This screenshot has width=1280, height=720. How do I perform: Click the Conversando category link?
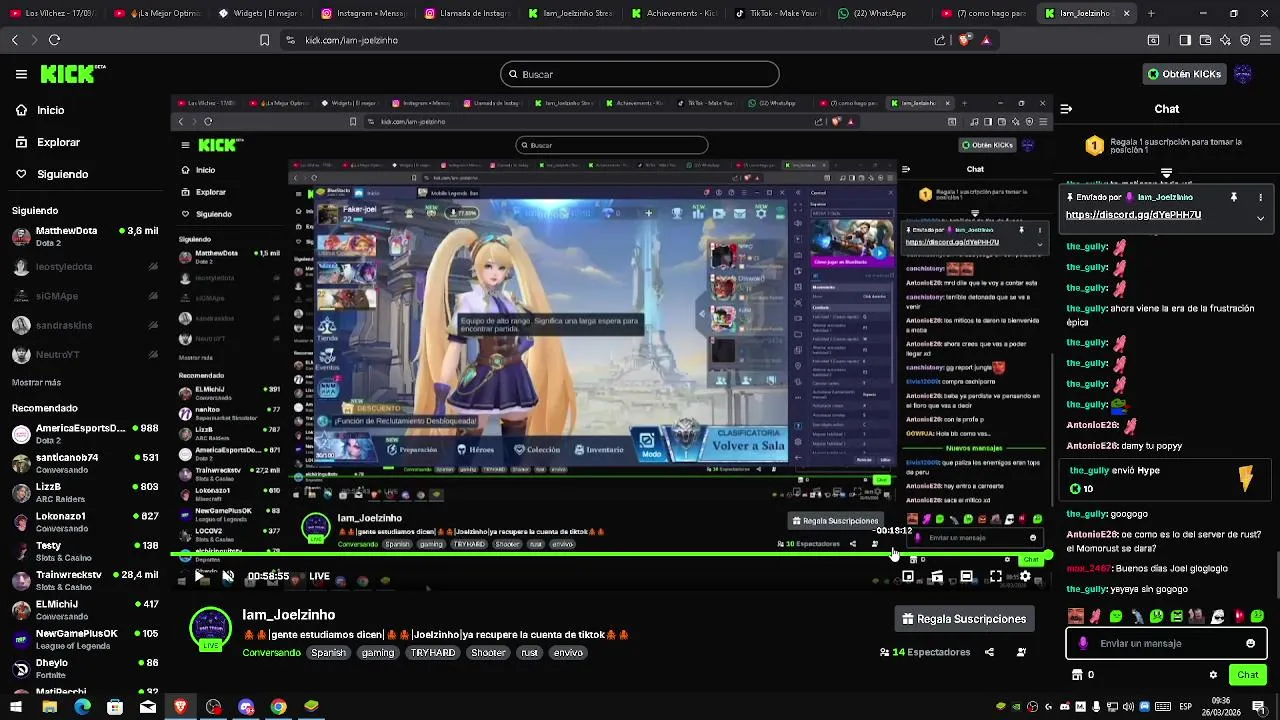tap(271, 653)
